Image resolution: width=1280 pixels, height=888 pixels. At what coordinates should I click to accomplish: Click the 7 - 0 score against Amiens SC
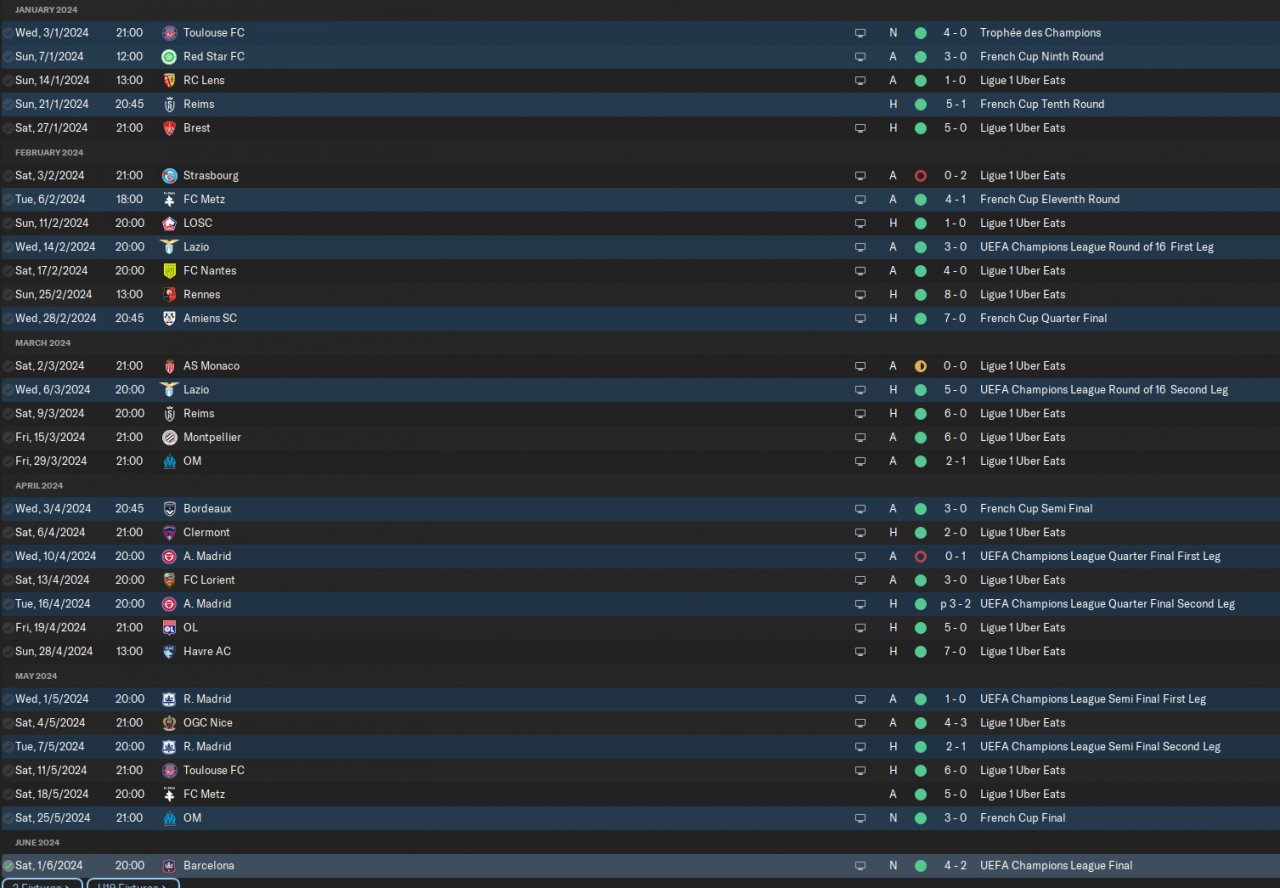pyautogui.click(x=955, y=319)
